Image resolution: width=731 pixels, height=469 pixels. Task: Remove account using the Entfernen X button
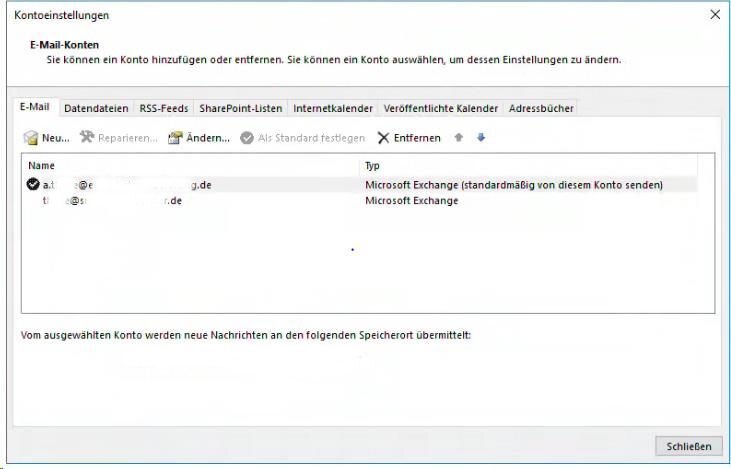tap(383, 138)
